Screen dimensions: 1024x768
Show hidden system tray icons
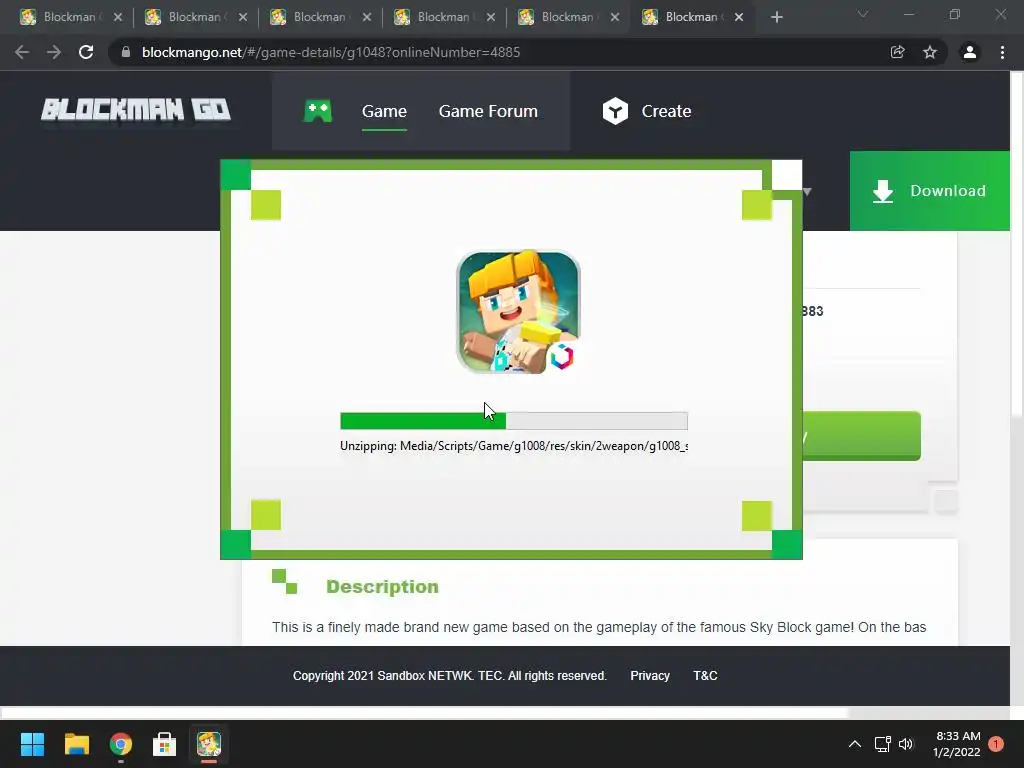(854, 744)
